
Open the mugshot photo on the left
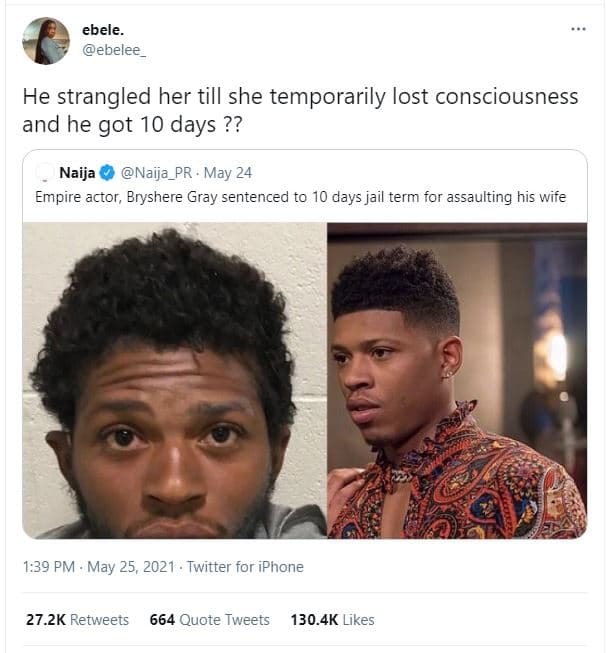click(x=174, y=380)
